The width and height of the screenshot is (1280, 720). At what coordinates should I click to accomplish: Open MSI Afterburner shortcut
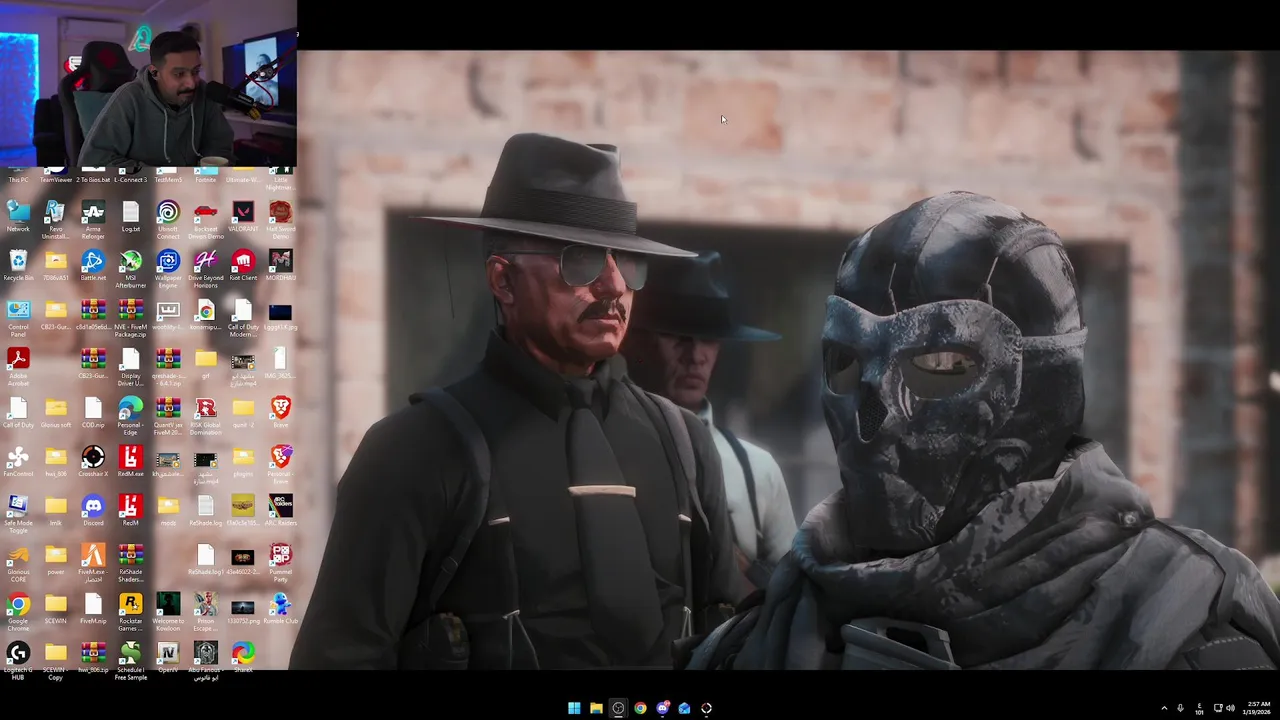coord(130,269)
